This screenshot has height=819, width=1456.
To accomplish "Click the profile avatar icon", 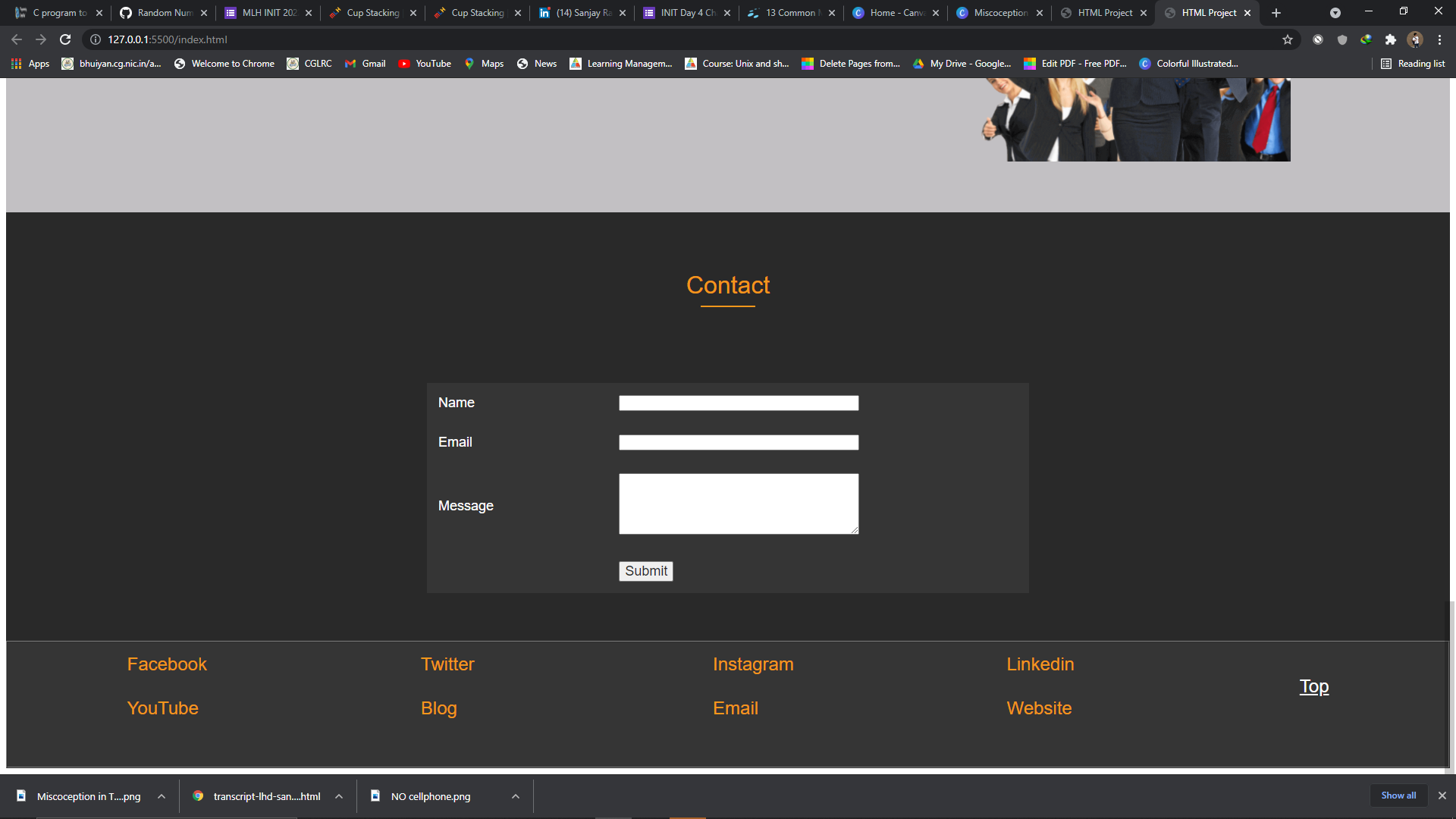I will click(x=1414, y=39).
